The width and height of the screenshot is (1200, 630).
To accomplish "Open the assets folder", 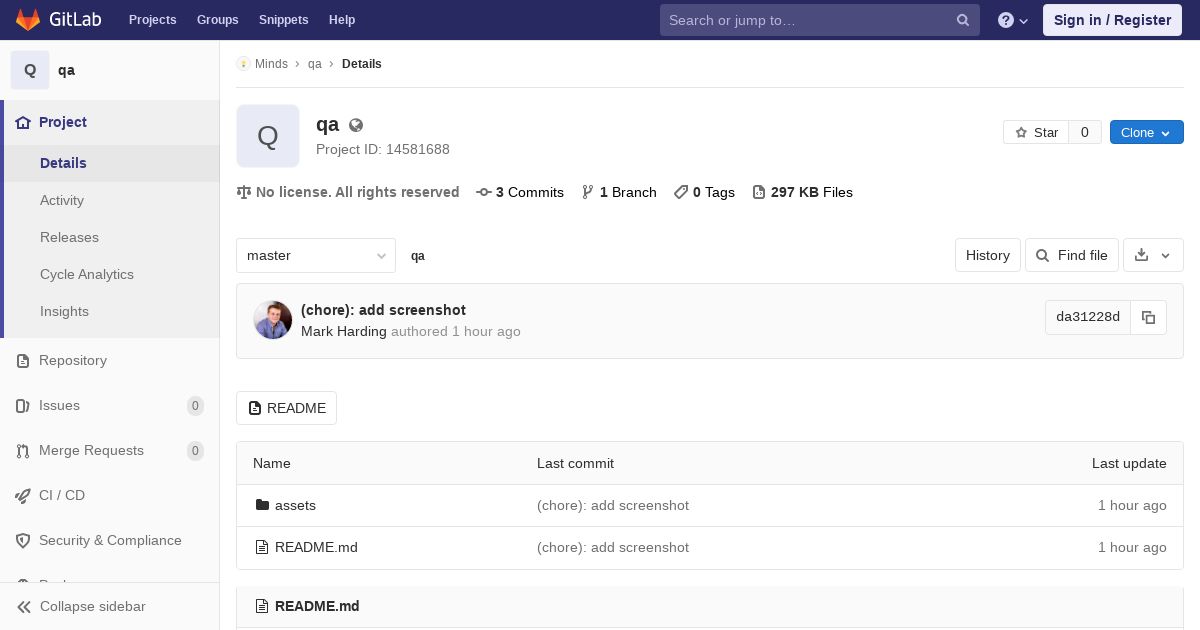I will [x=295, y=505].
